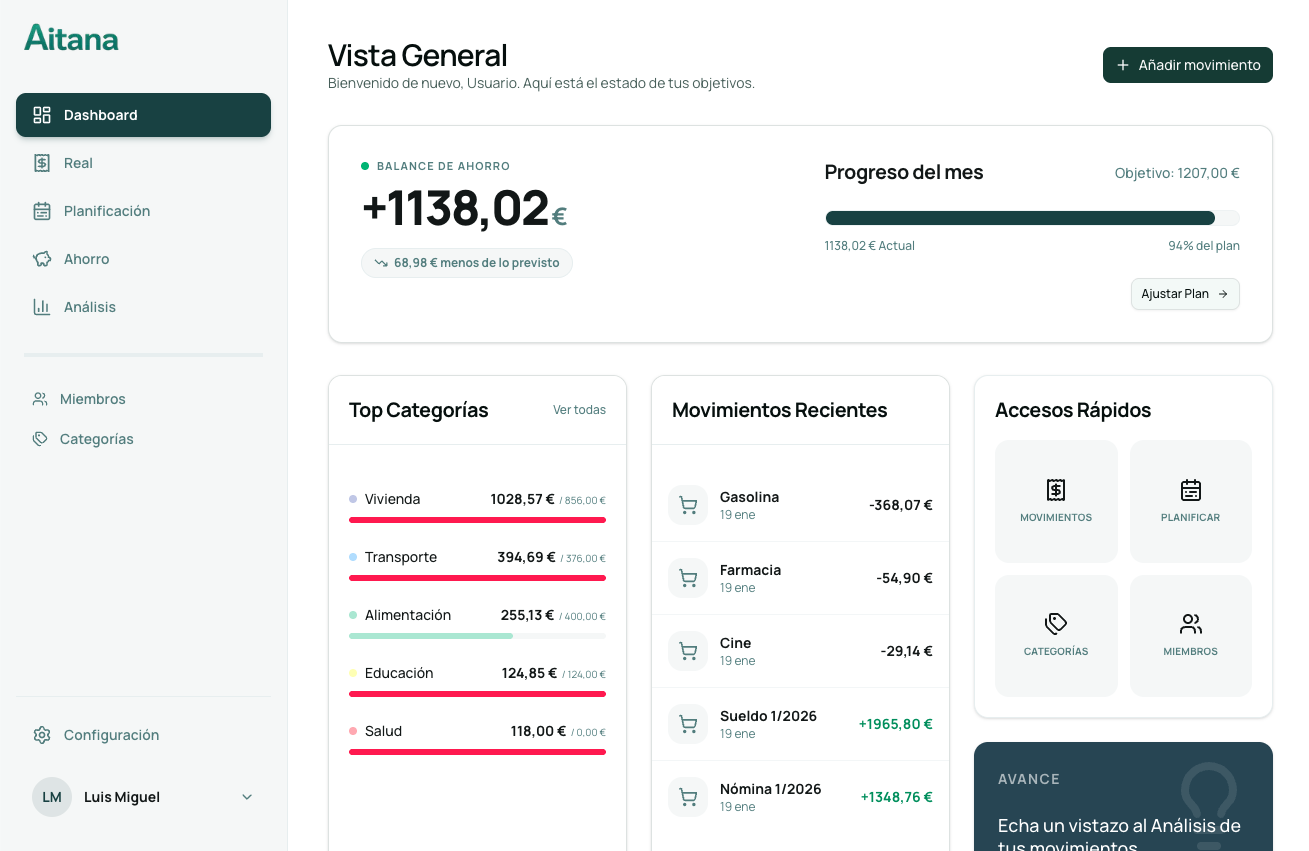The image size is (1309, 851).
Task: Click the Dashboard grid icon in sidebar
Action: click(x=42, y=115)
